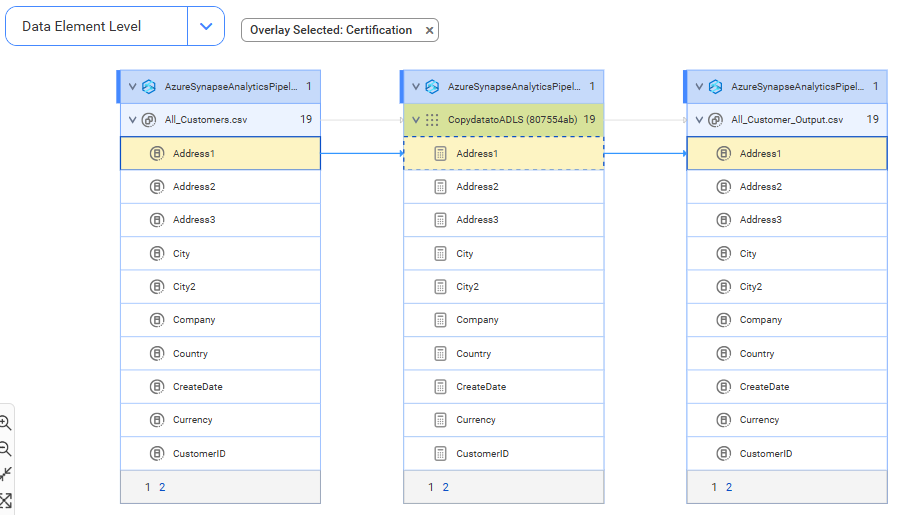Select CreateDate in All_Customers.csv
This screenshot has height=515, width=907.
coord(220,387)
